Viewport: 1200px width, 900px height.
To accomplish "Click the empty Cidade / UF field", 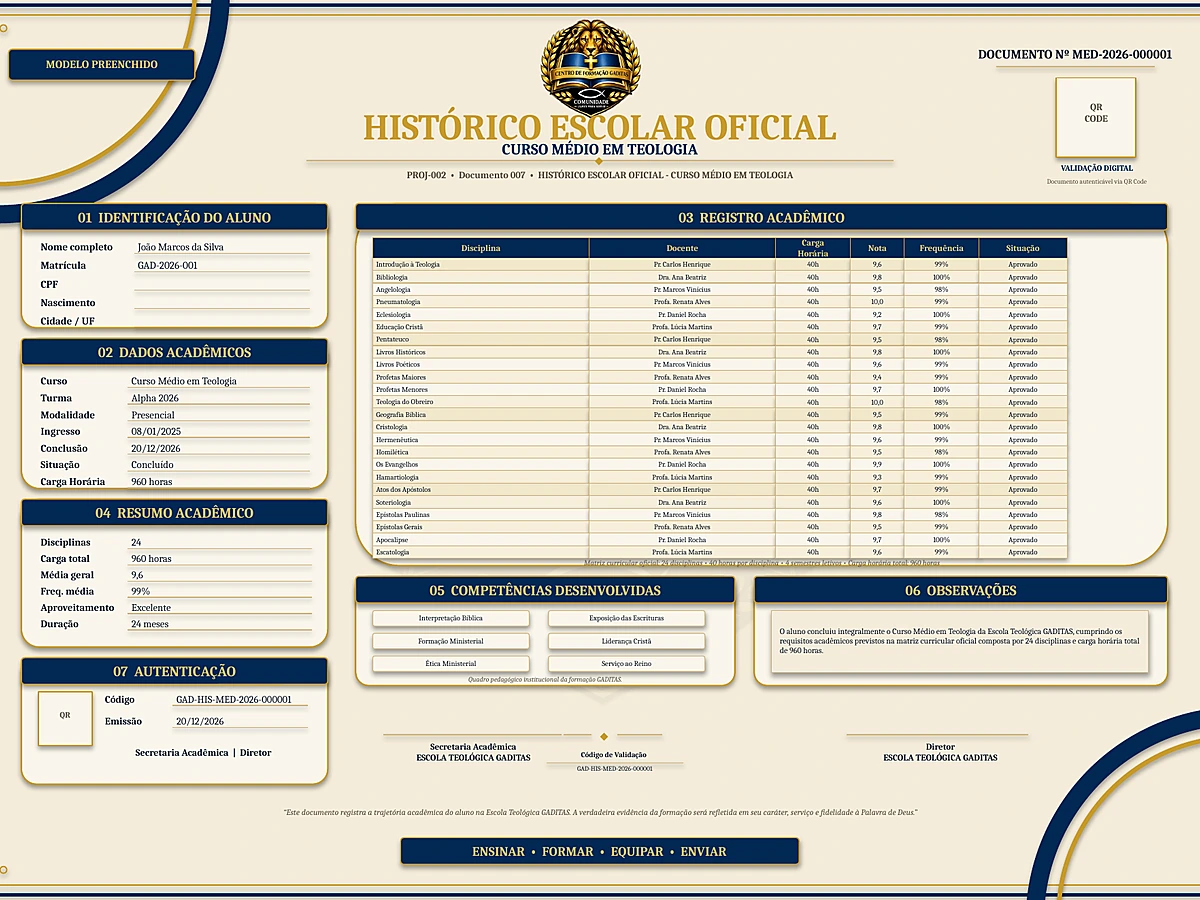I will [222, 321].
